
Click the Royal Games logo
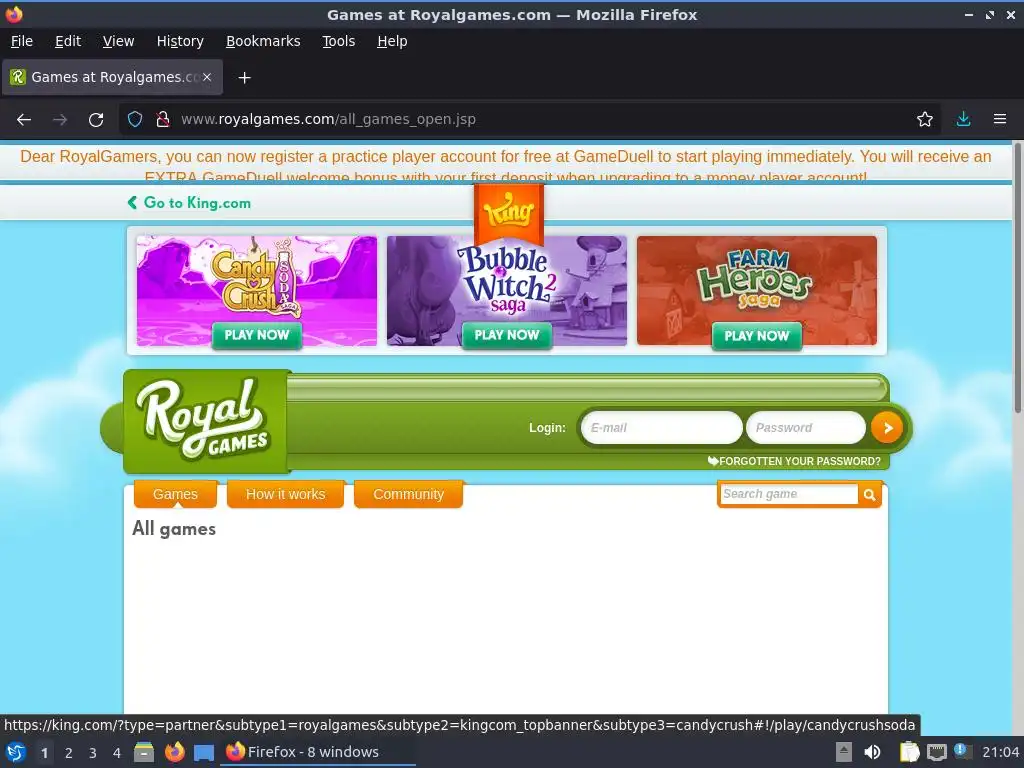206,421
